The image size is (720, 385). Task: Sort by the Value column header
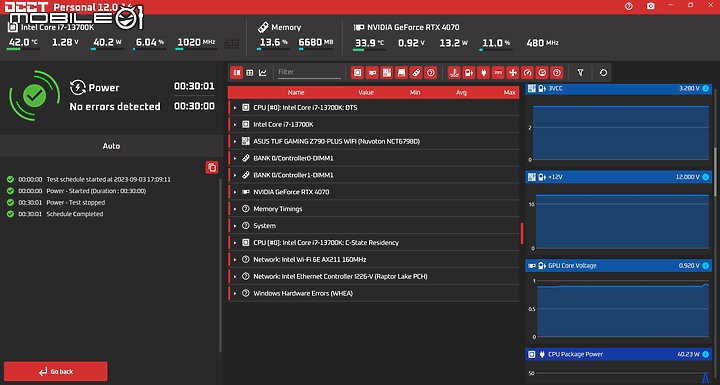click(x=366, y=92)
